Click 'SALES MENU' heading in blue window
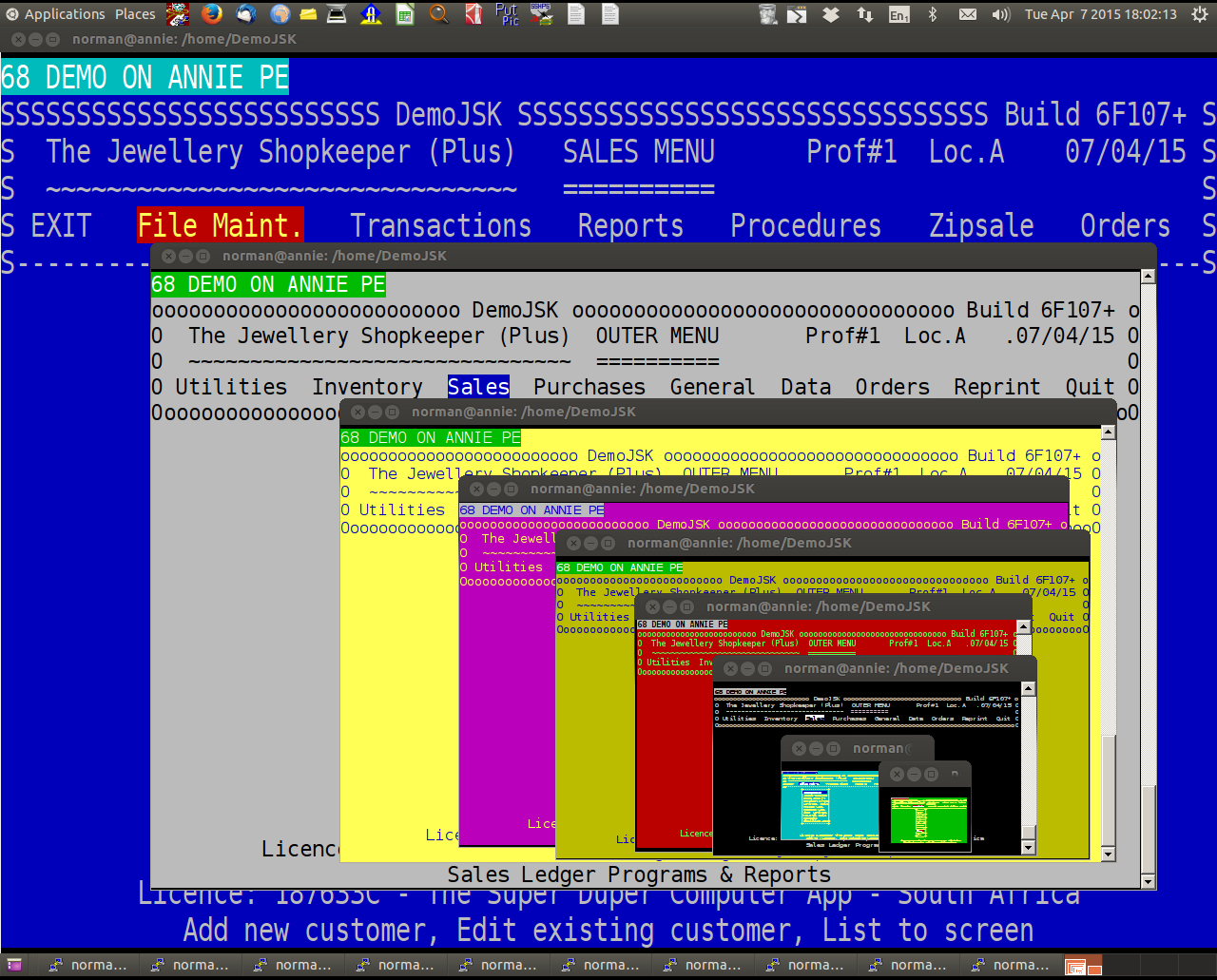 (639, 152)
